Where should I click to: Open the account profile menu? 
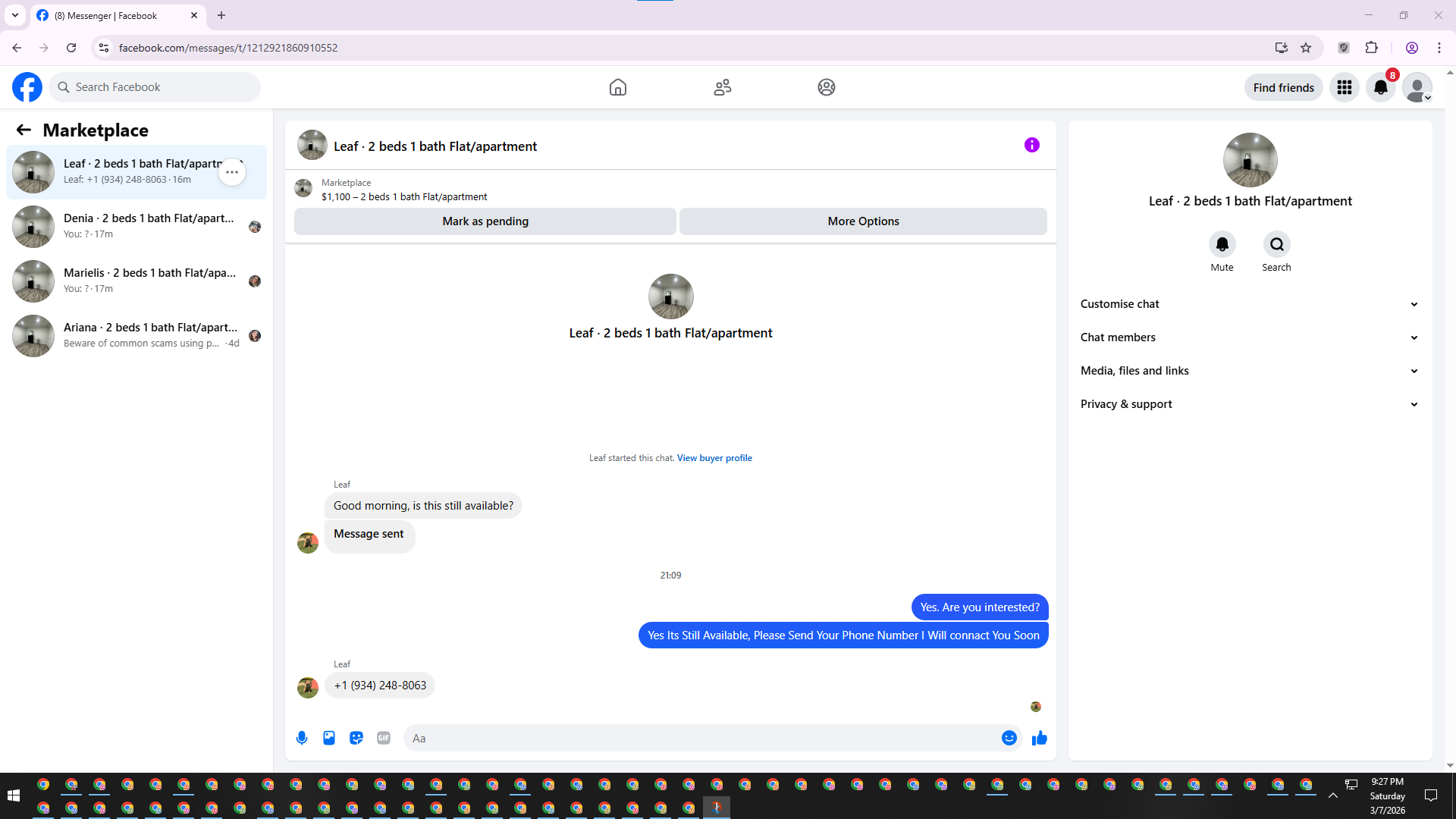pyautogui.click(x=1417, y=87)
